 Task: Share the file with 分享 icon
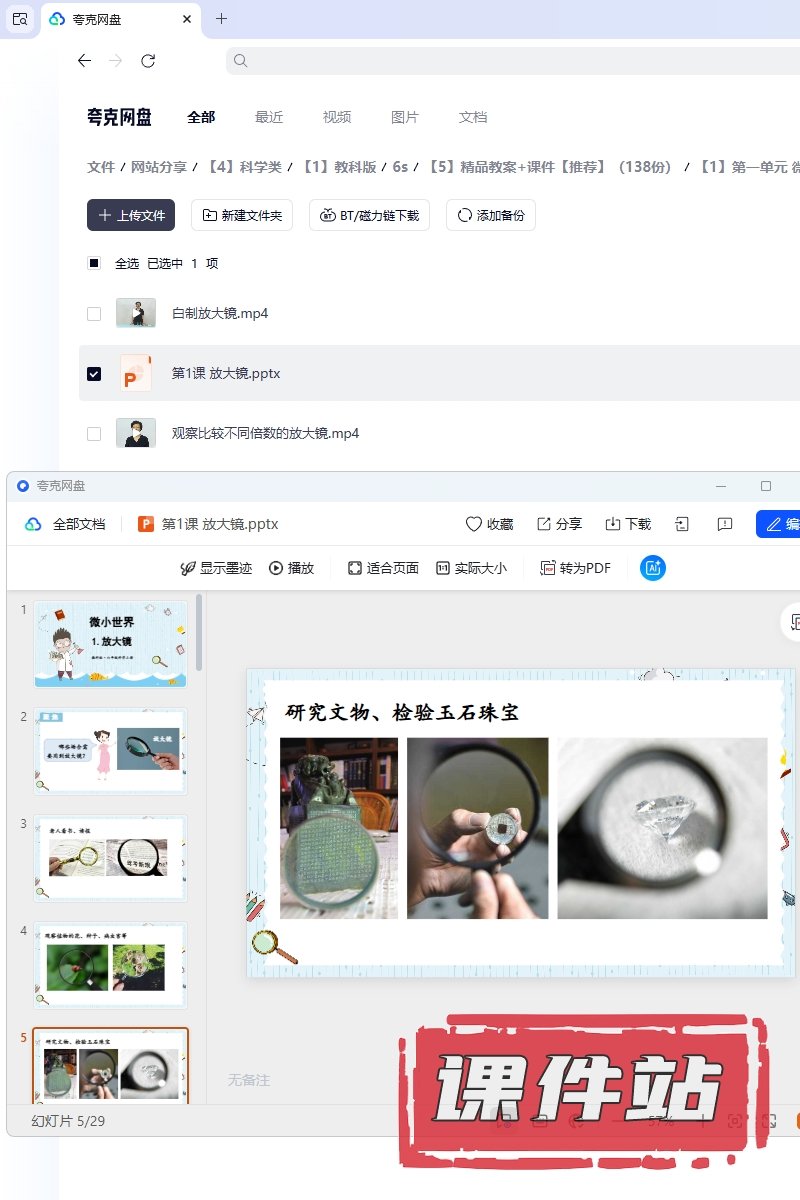(544, 524)
